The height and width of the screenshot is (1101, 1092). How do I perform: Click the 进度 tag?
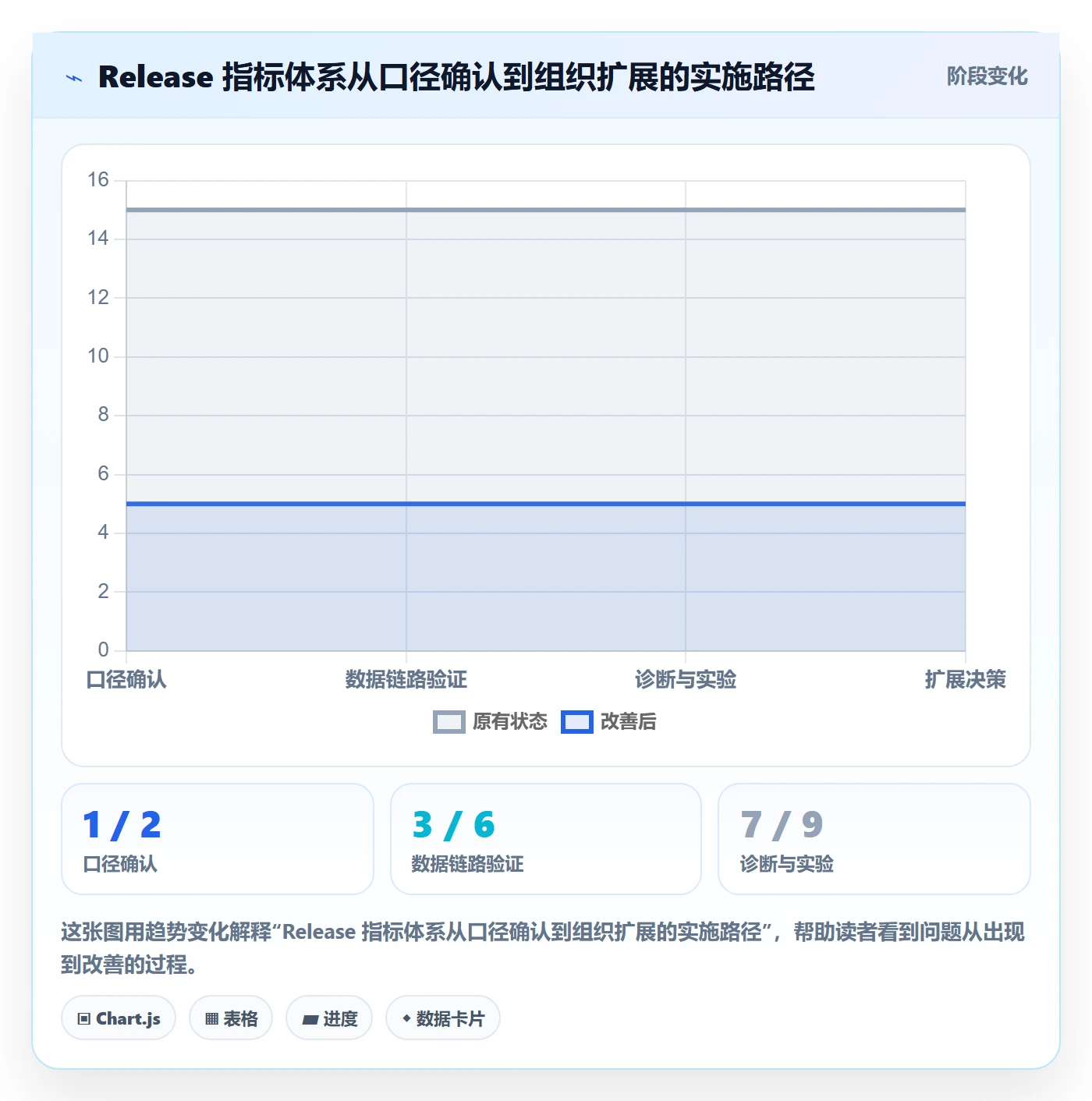coord(329,1018)
